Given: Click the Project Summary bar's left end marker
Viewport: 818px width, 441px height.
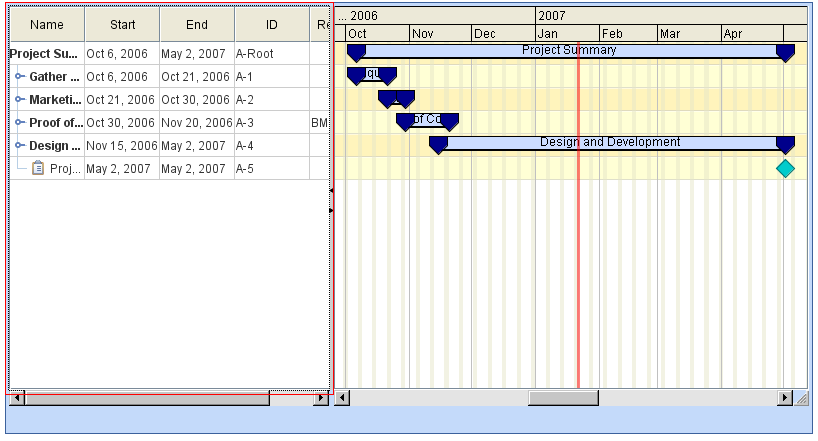Looking at the screenshot, I should [x=356, y=53].
